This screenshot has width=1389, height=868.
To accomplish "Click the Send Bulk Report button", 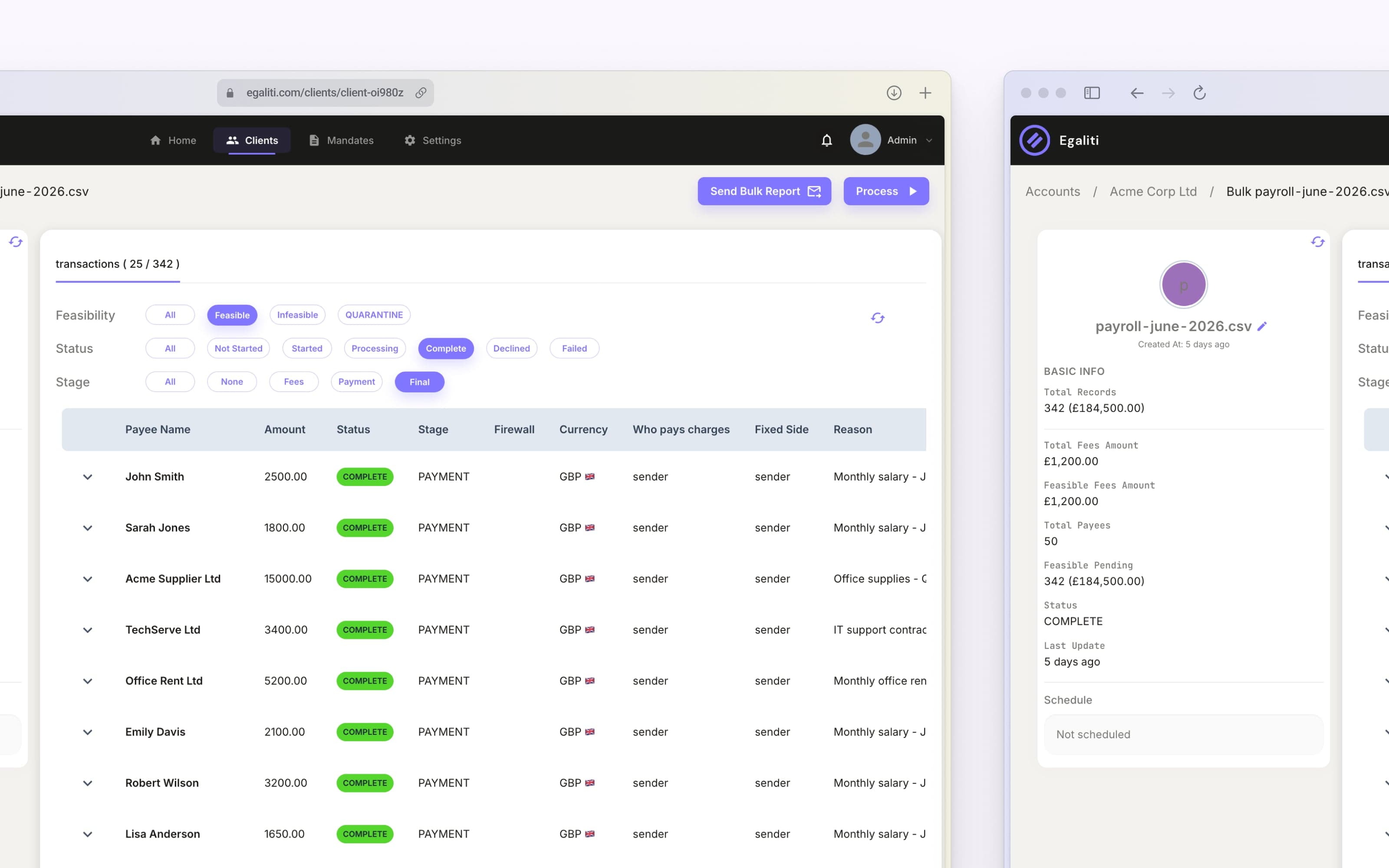I will coord(764,191).
